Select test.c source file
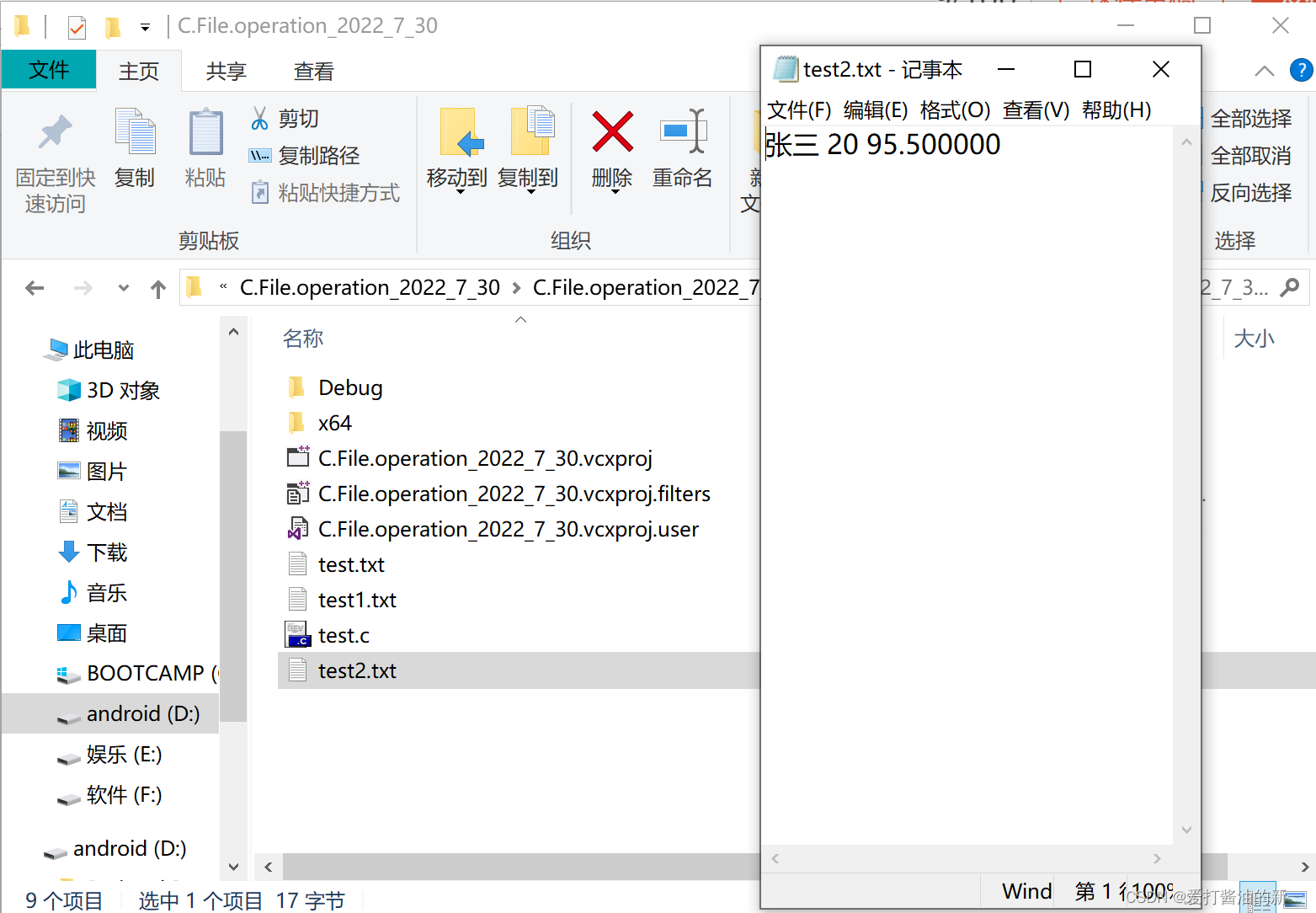 [328, 635]
